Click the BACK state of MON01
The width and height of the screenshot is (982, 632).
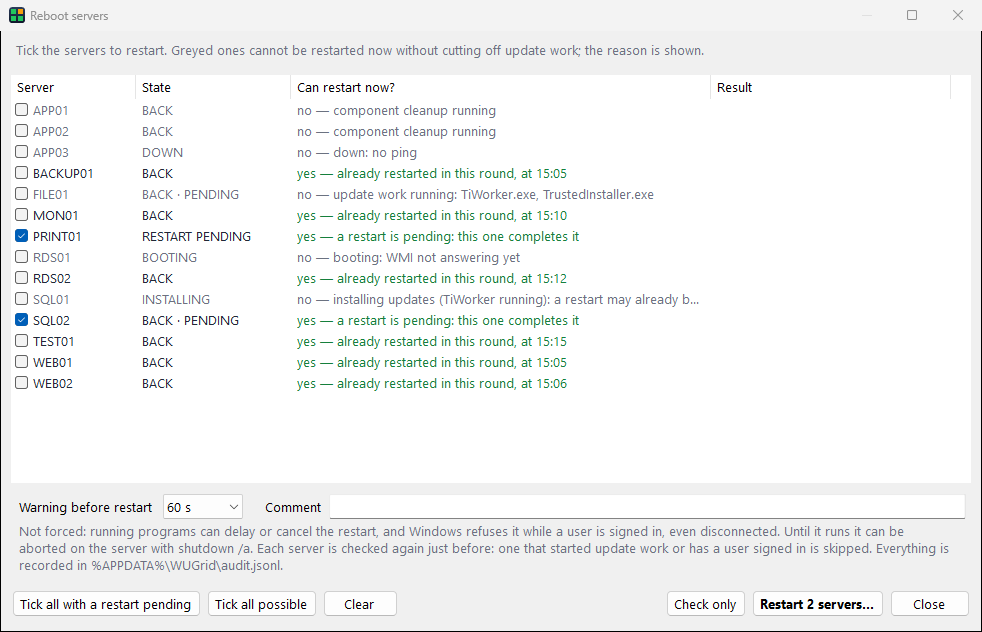pyautogui.click(x=157, y=215)
